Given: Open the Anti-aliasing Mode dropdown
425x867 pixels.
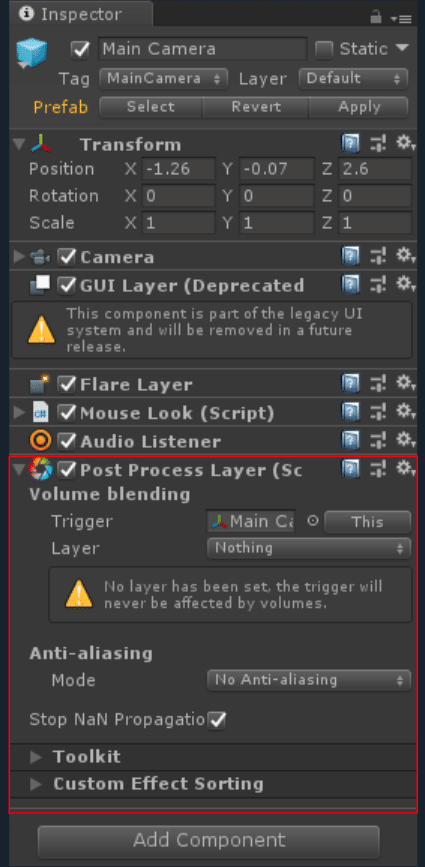Looking at the screenshot, I should point(309,680).
